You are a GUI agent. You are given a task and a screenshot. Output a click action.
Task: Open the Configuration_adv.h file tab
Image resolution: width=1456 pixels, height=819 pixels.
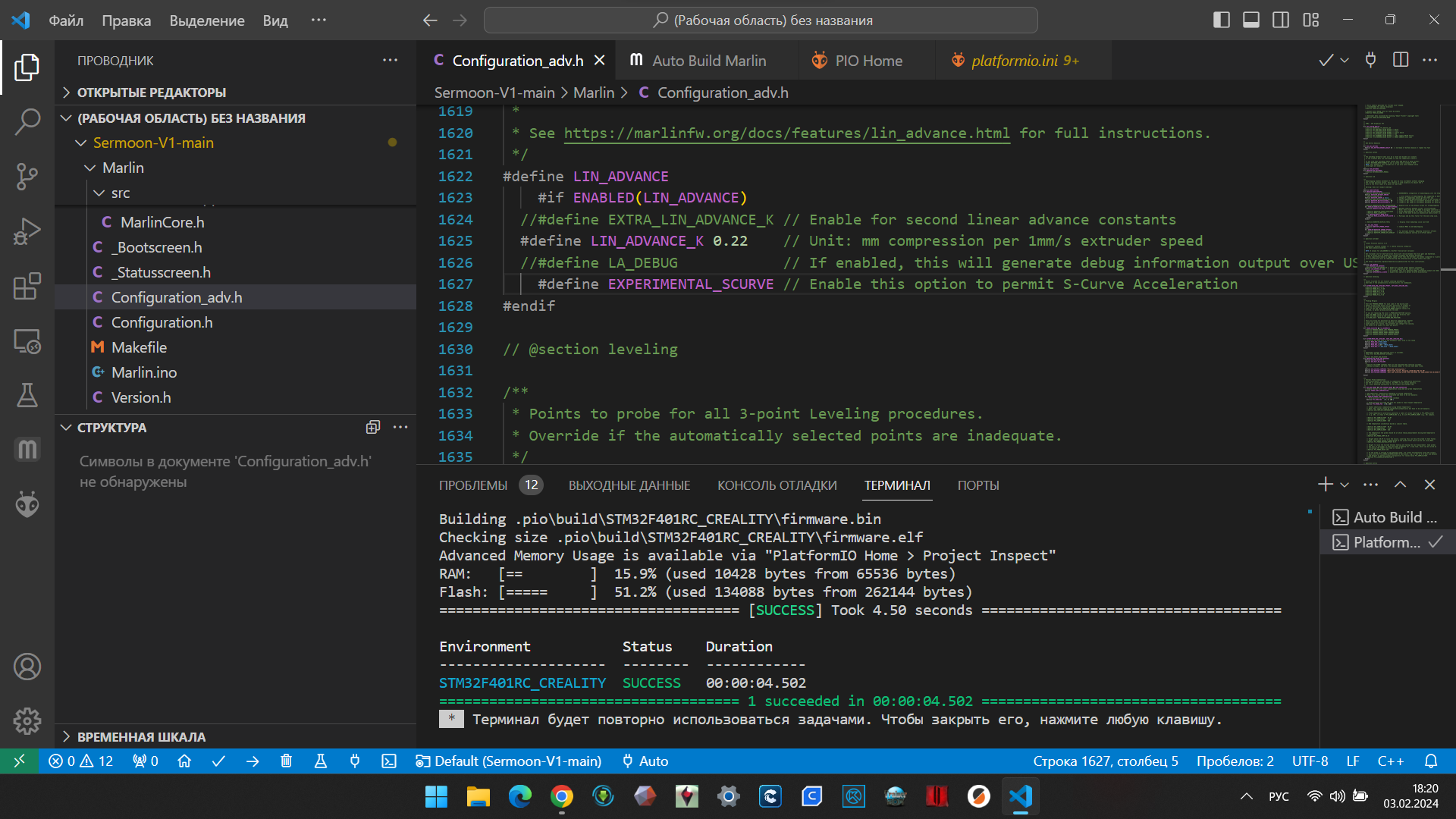pos(517,60)
